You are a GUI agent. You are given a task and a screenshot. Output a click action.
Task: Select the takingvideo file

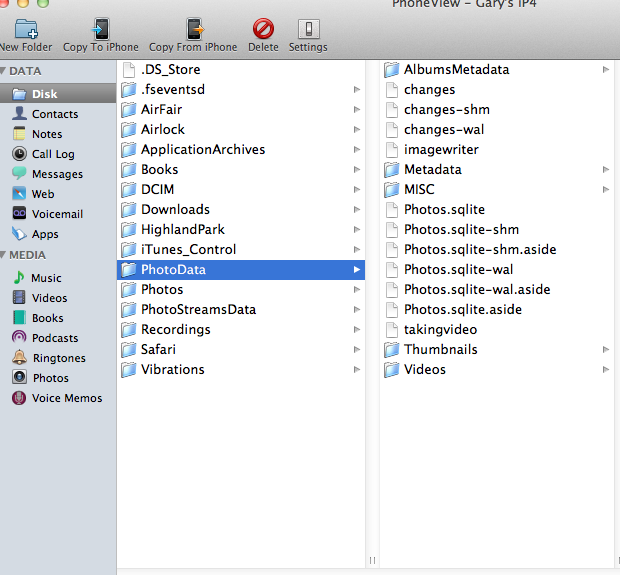pos(497,329)
